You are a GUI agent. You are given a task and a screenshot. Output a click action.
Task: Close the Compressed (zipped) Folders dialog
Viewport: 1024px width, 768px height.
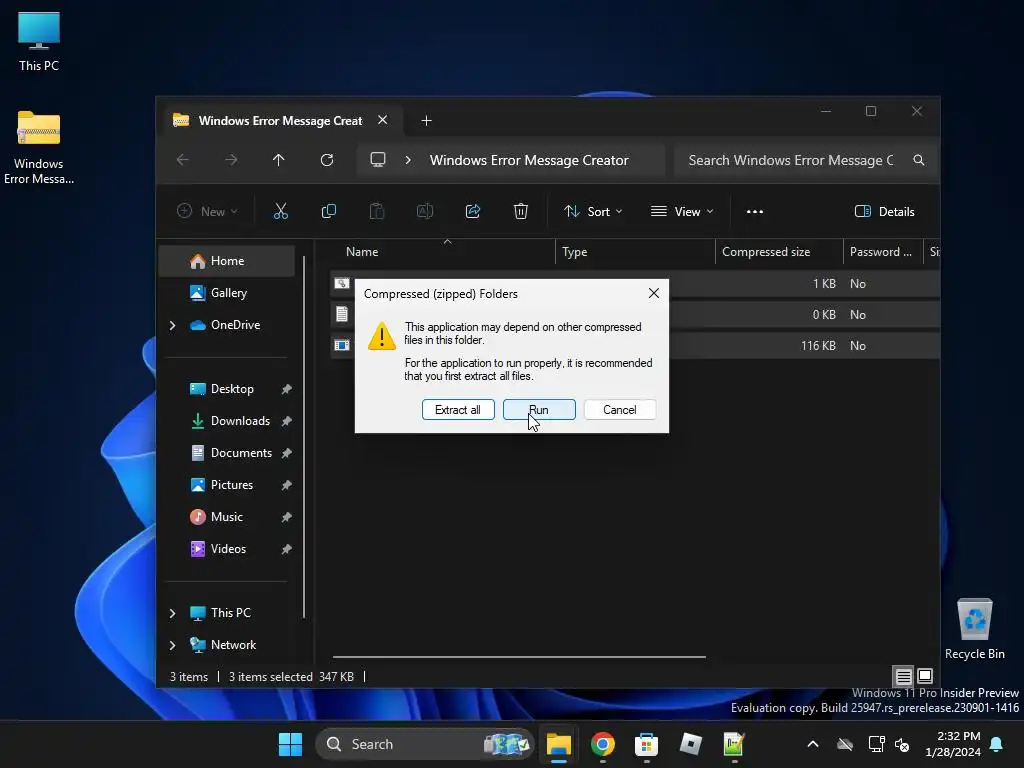coord(654,293)
